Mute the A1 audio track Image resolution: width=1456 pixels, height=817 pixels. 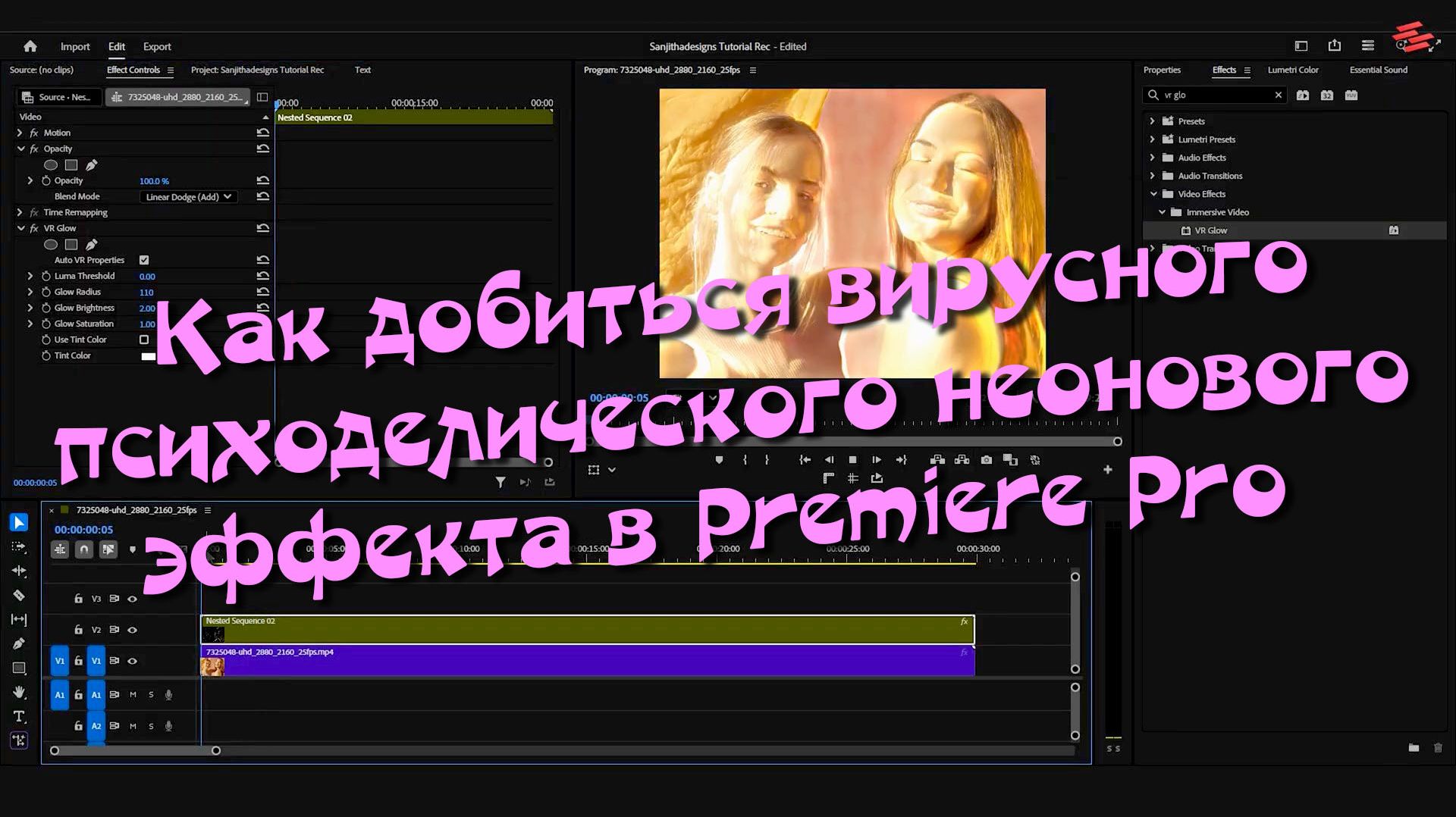[133, 694]
